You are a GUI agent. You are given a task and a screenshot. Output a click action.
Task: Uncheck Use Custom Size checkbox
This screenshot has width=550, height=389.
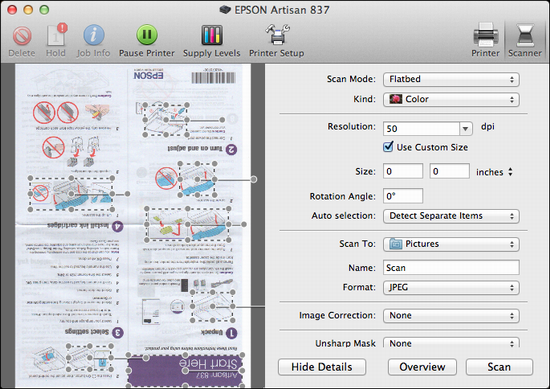point(388,147)
